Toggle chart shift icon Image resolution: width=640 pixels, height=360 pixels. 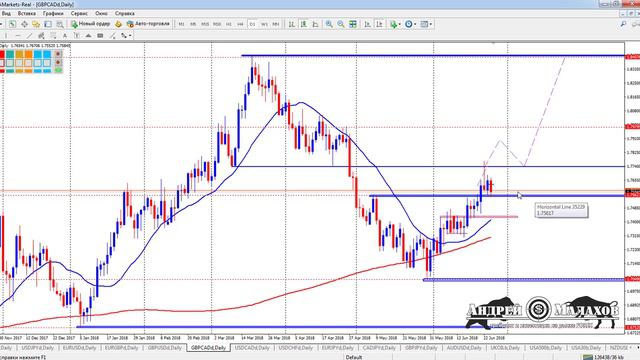pos(379,24)
